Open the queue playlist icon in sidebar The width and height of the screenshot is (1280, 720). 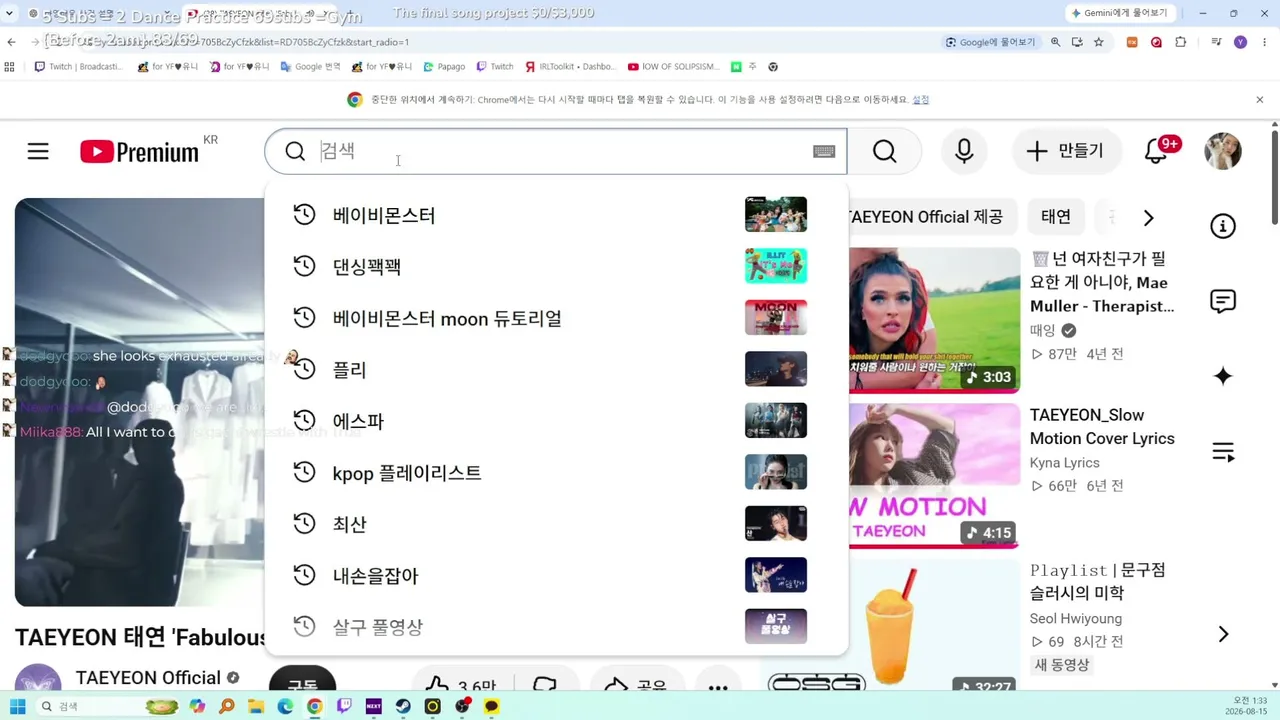[x=1223, y=452]
